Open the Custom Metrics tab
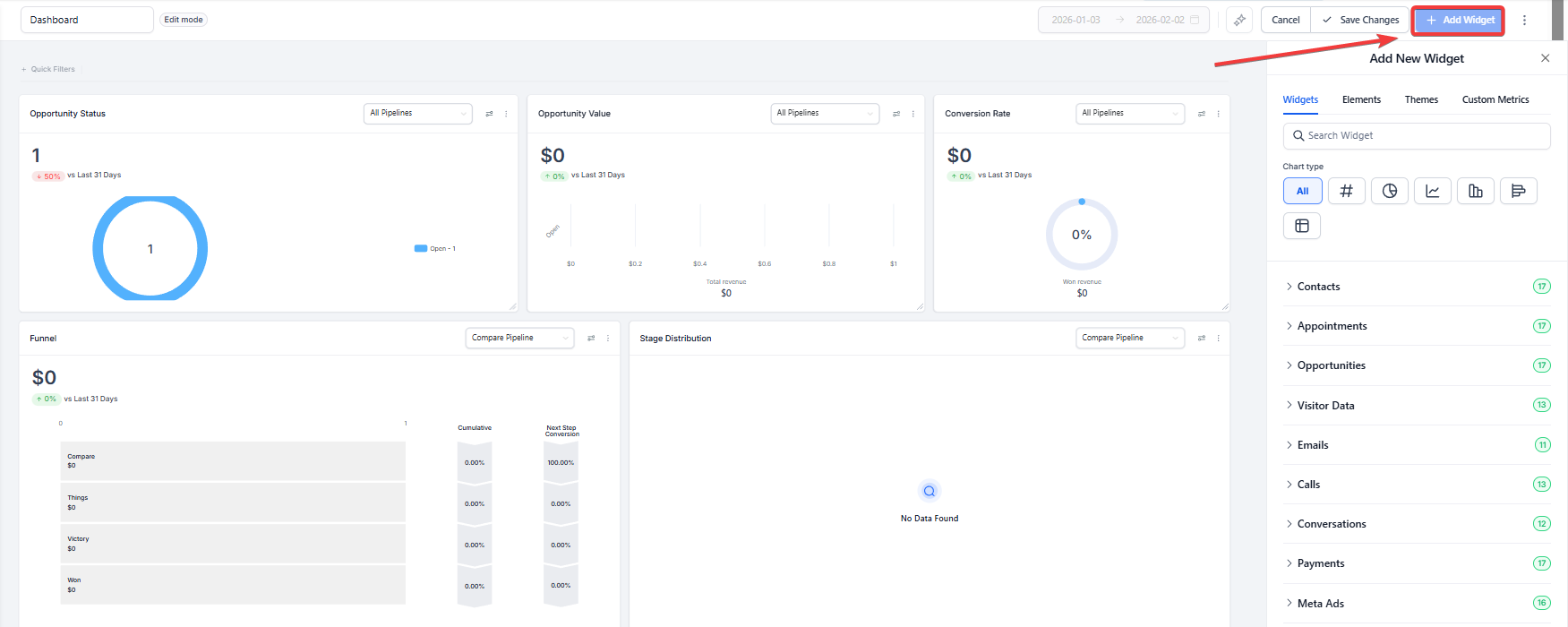 (x=1495, y=99)
